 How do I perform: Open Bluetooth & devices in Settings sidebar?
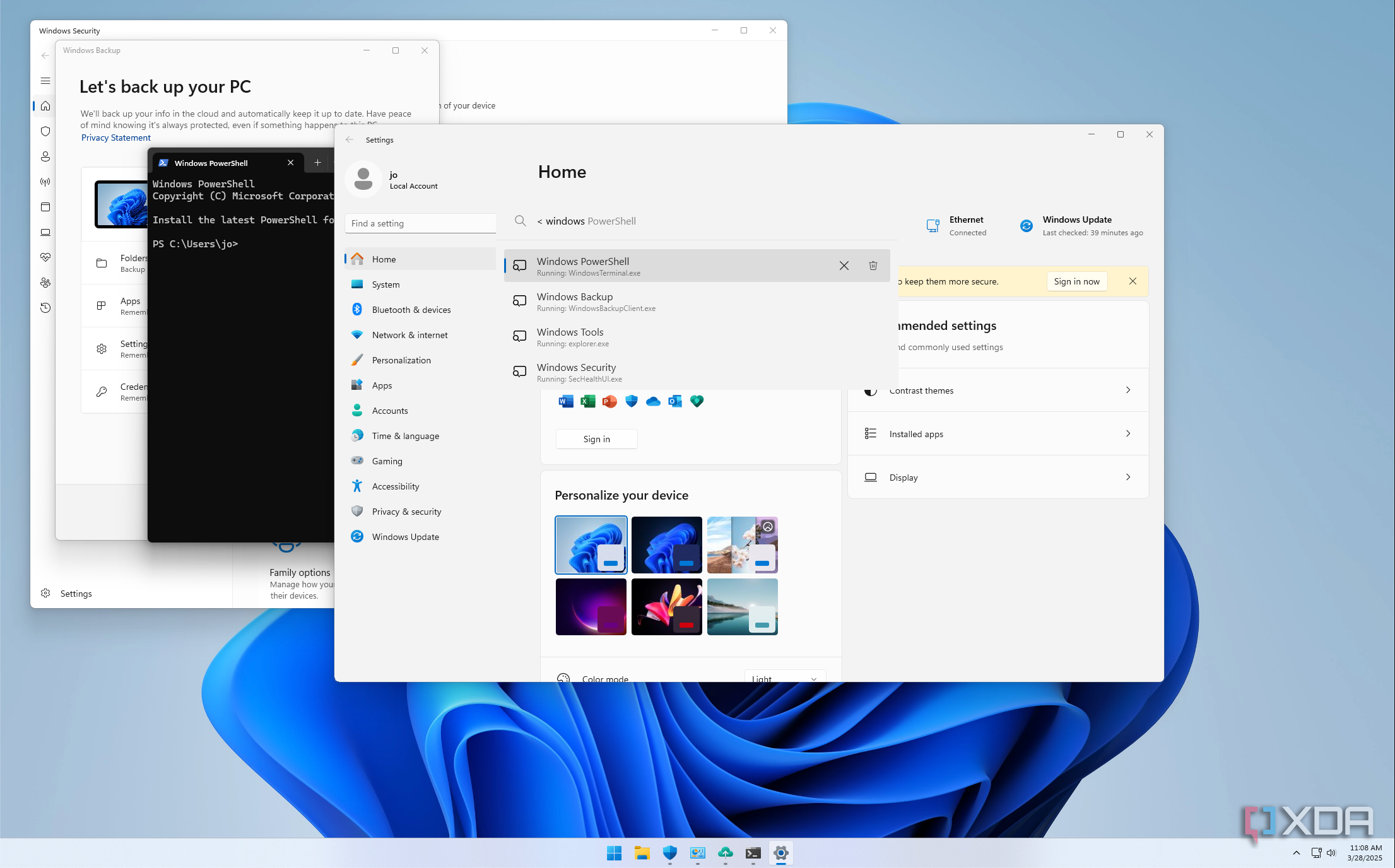(420, 310)
